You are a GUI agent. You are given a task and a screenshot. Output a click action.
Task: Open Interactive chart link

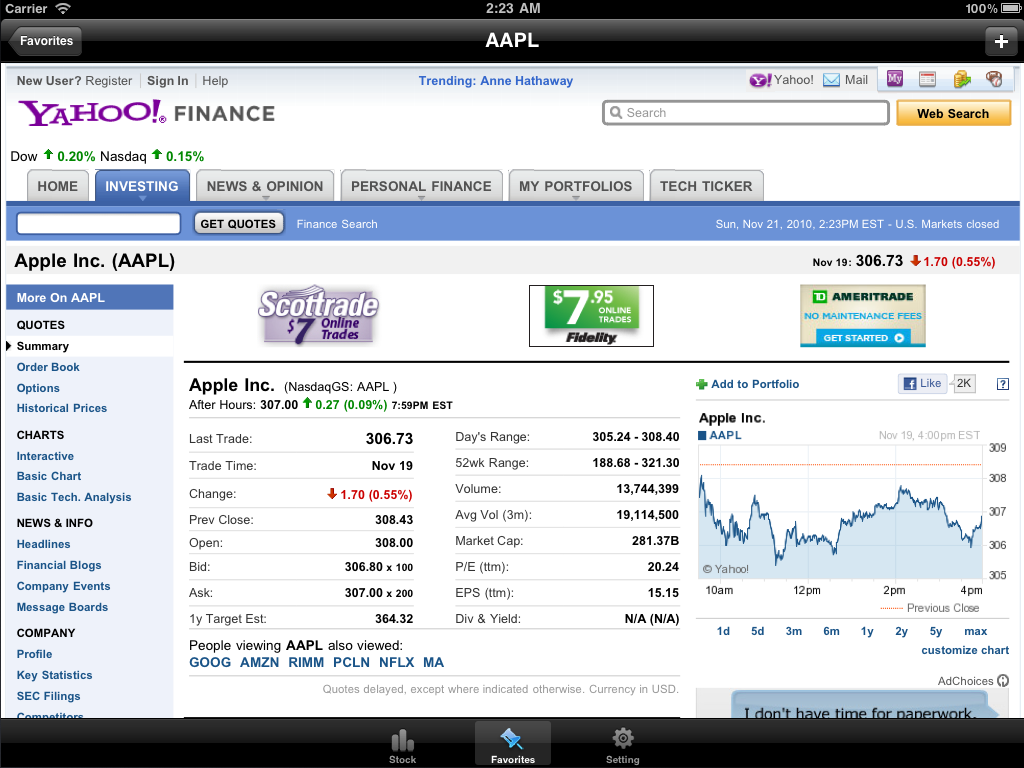point(45,456)
